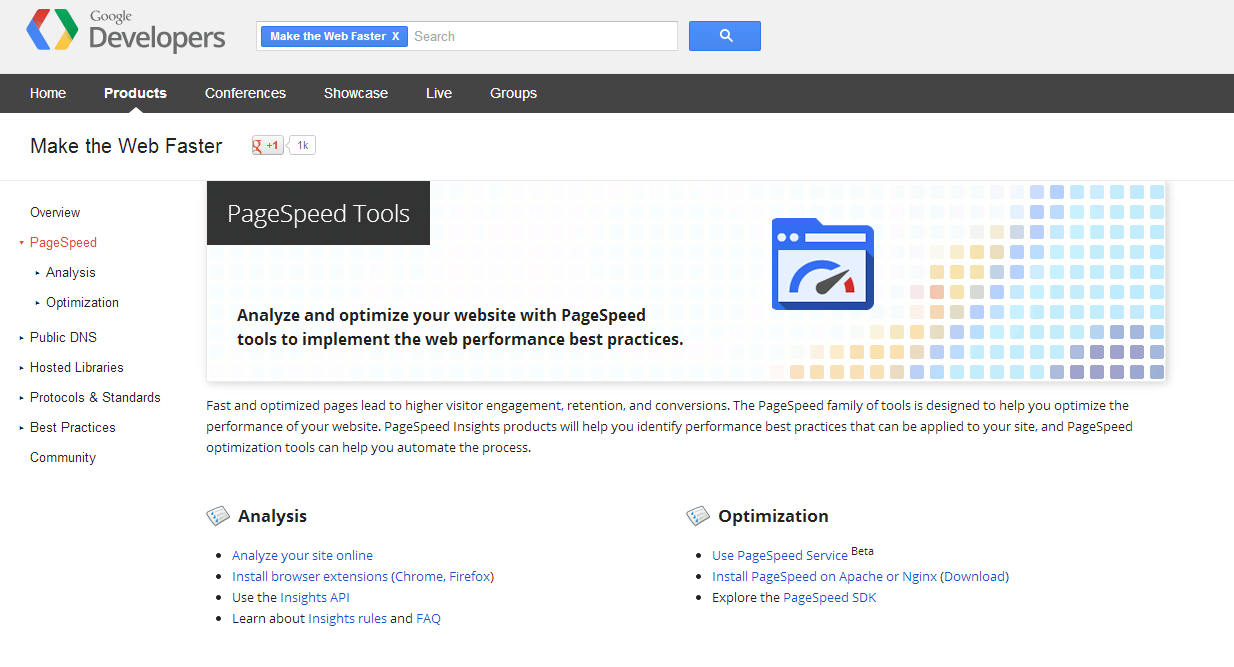
Task: Expand the Analysis sidebar arrow
Action: tap(37, 273)
